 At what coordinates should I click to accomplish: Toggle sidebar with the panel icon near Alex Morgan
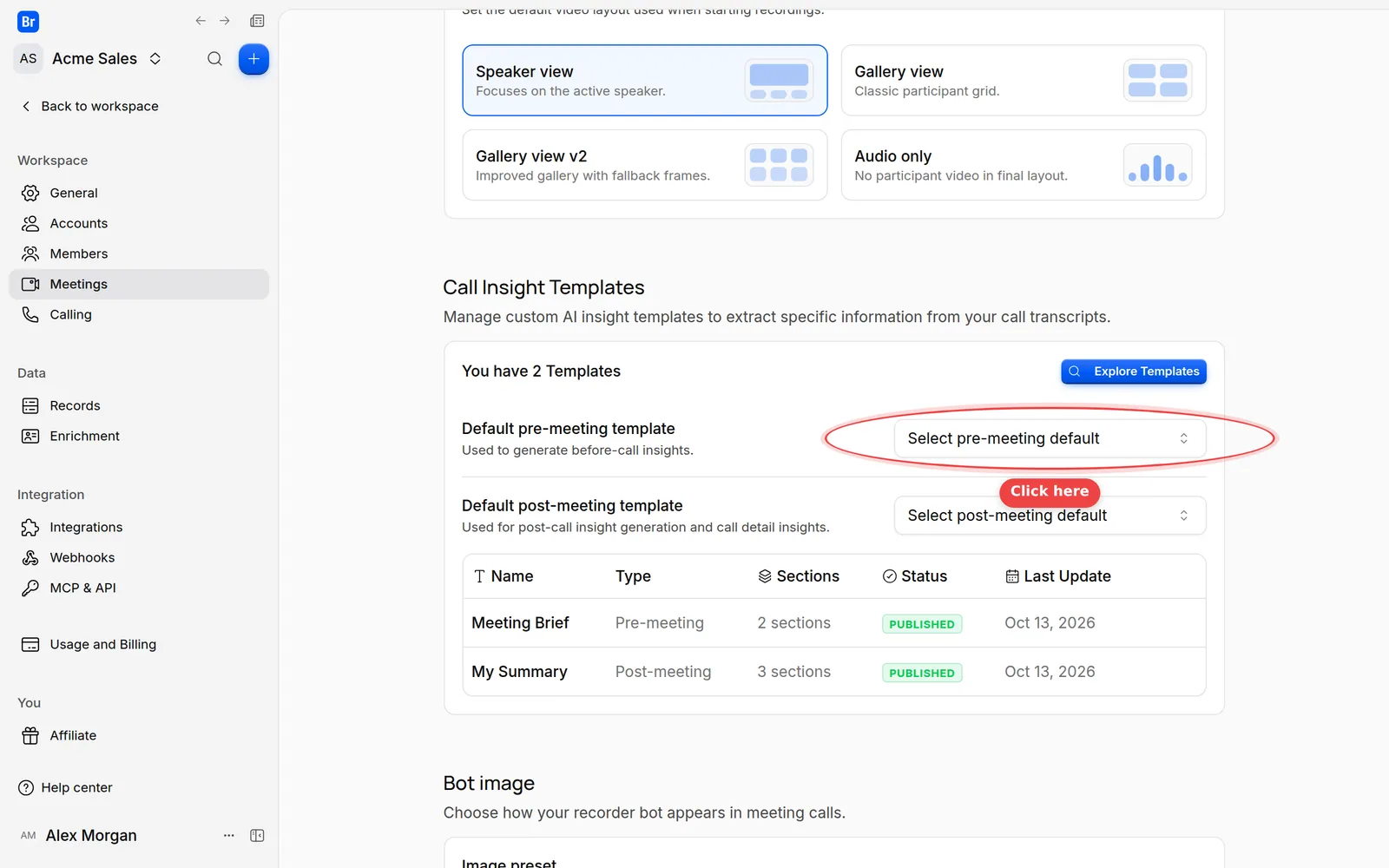click(x=257, y=835)
